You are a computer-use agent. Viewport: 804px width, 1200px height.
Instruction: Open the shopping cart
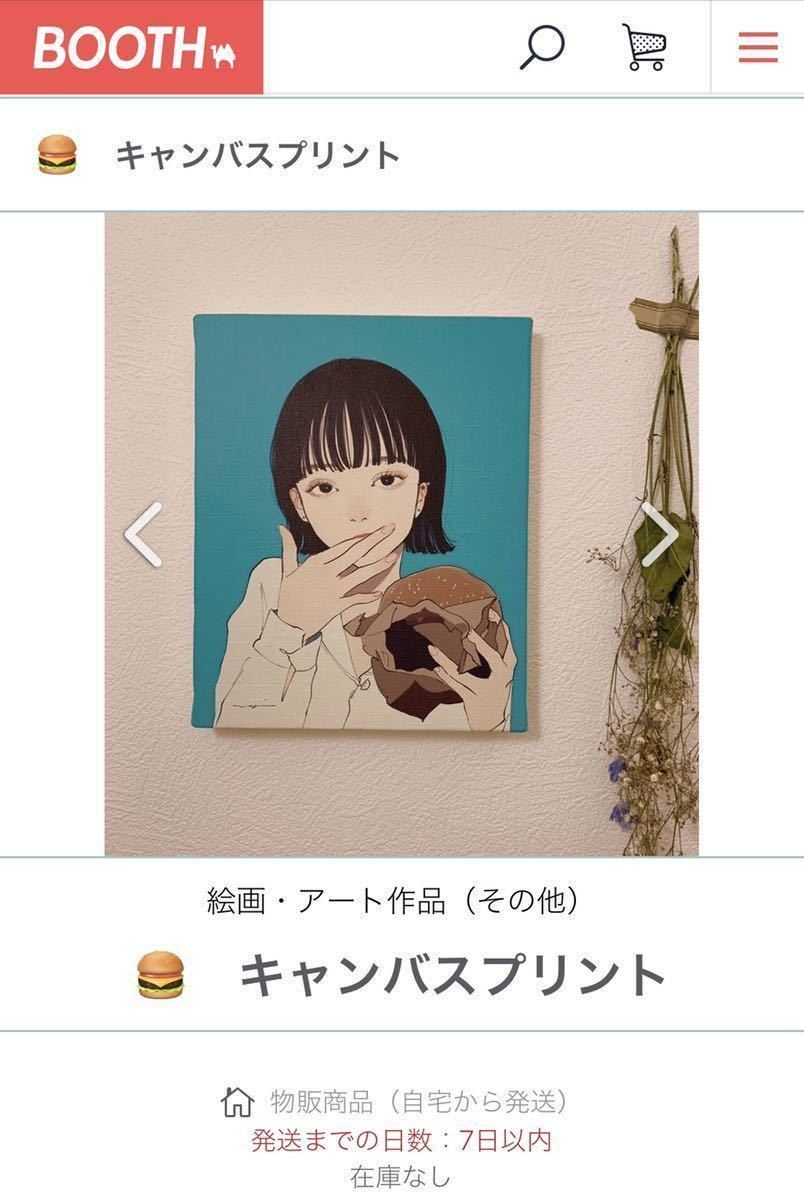(x=644, y=47)
